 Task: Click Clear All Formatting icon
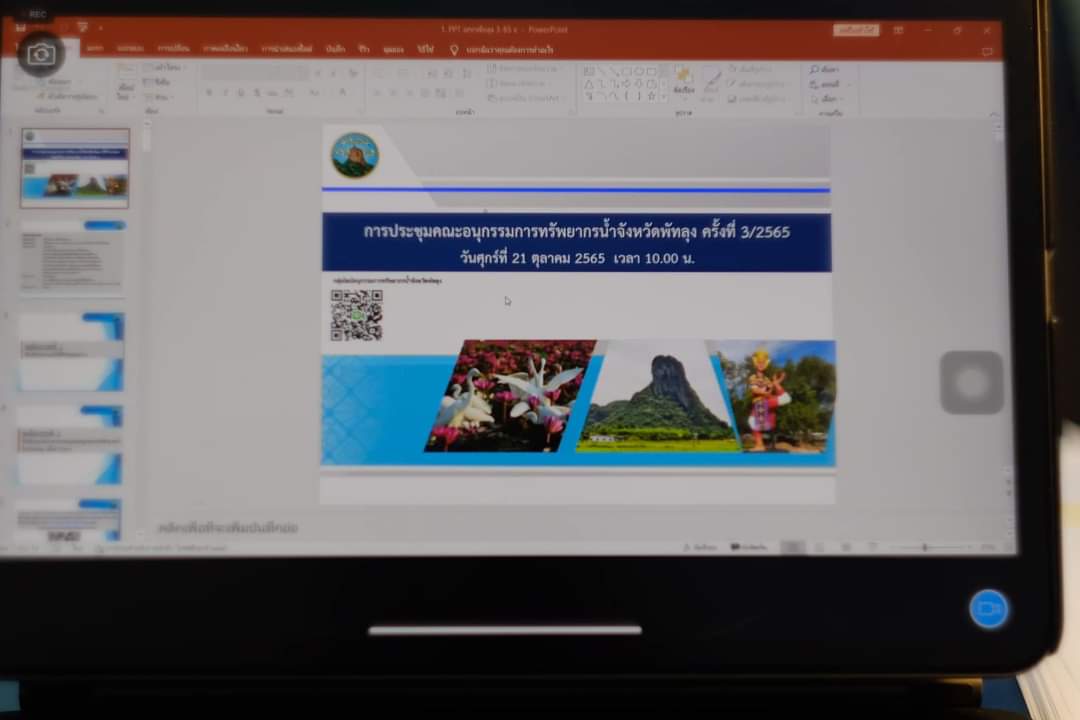(353, 72)
